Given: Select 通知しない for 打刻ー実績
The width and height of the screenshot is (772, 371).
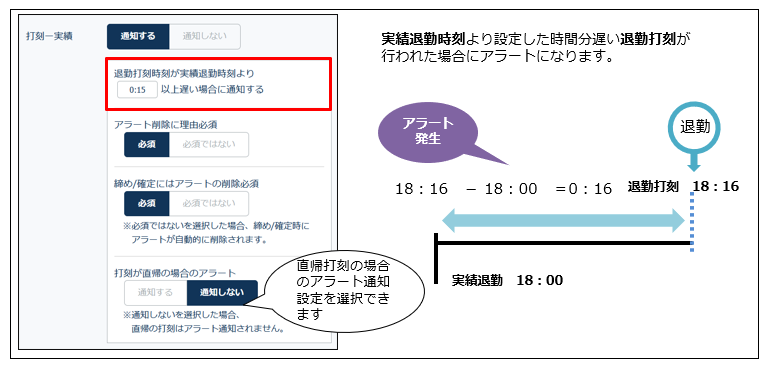Looking at the screenshot, I should pyautogui.click(x=205, y=36).
